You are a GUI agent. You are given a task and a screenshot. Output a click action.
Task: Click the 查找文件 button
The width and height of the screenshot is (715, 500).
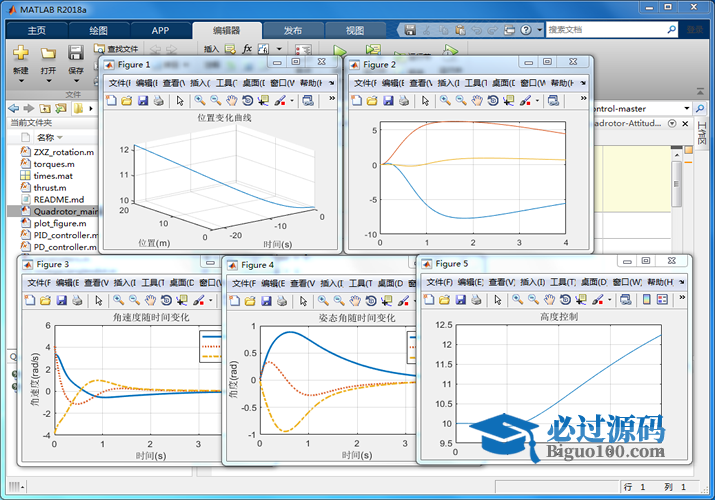118,48
